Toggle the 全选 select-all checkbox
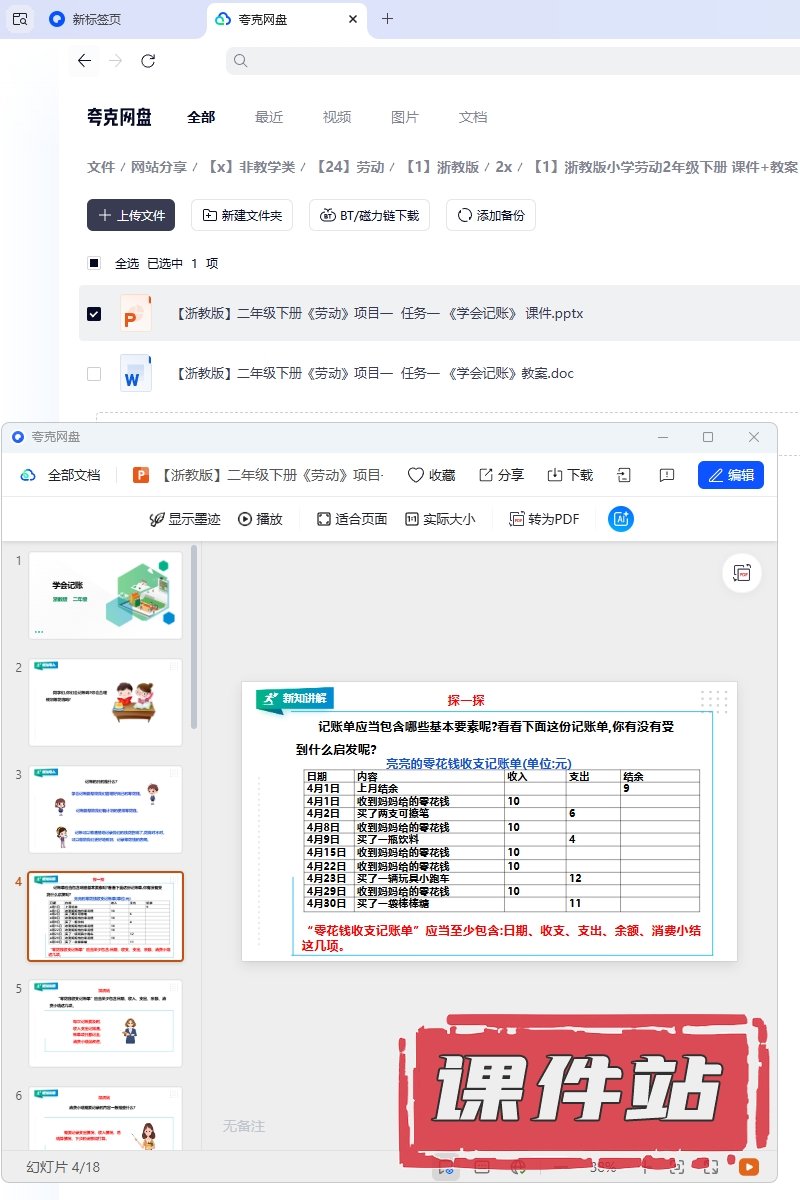This screenshot has width=800, height=1200. pos(94,264)
